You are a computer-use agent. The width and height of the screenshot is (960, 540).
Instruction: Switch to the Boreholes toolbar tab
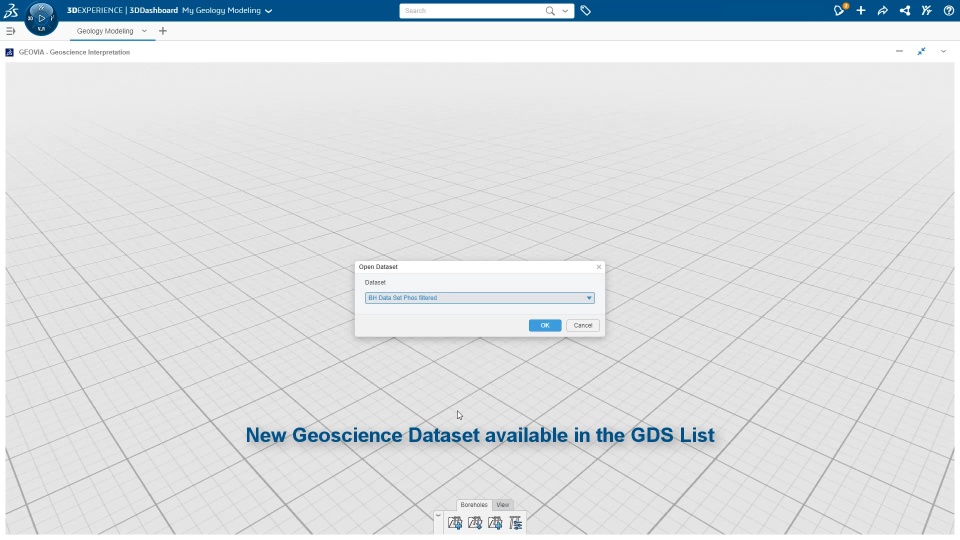(x=474, y=505)
